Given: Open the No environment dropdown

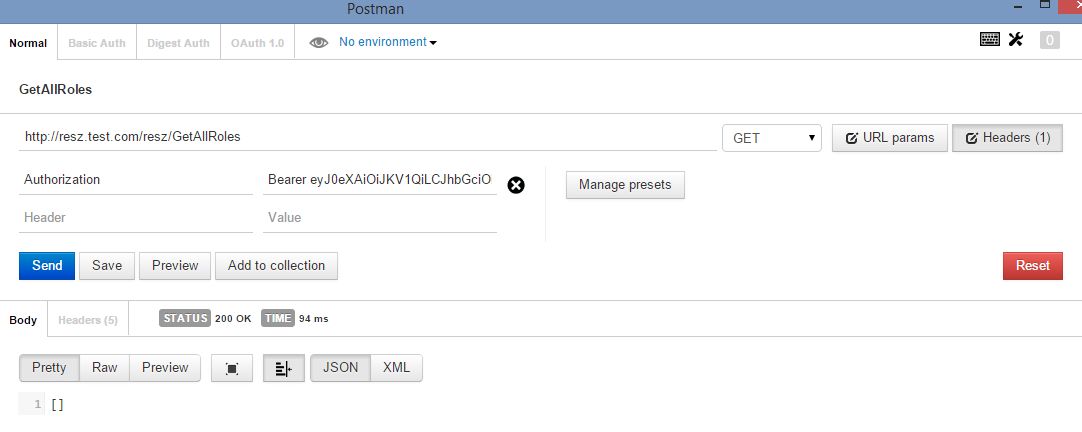Looking at the screenshot, I should [x=388, y=42].
